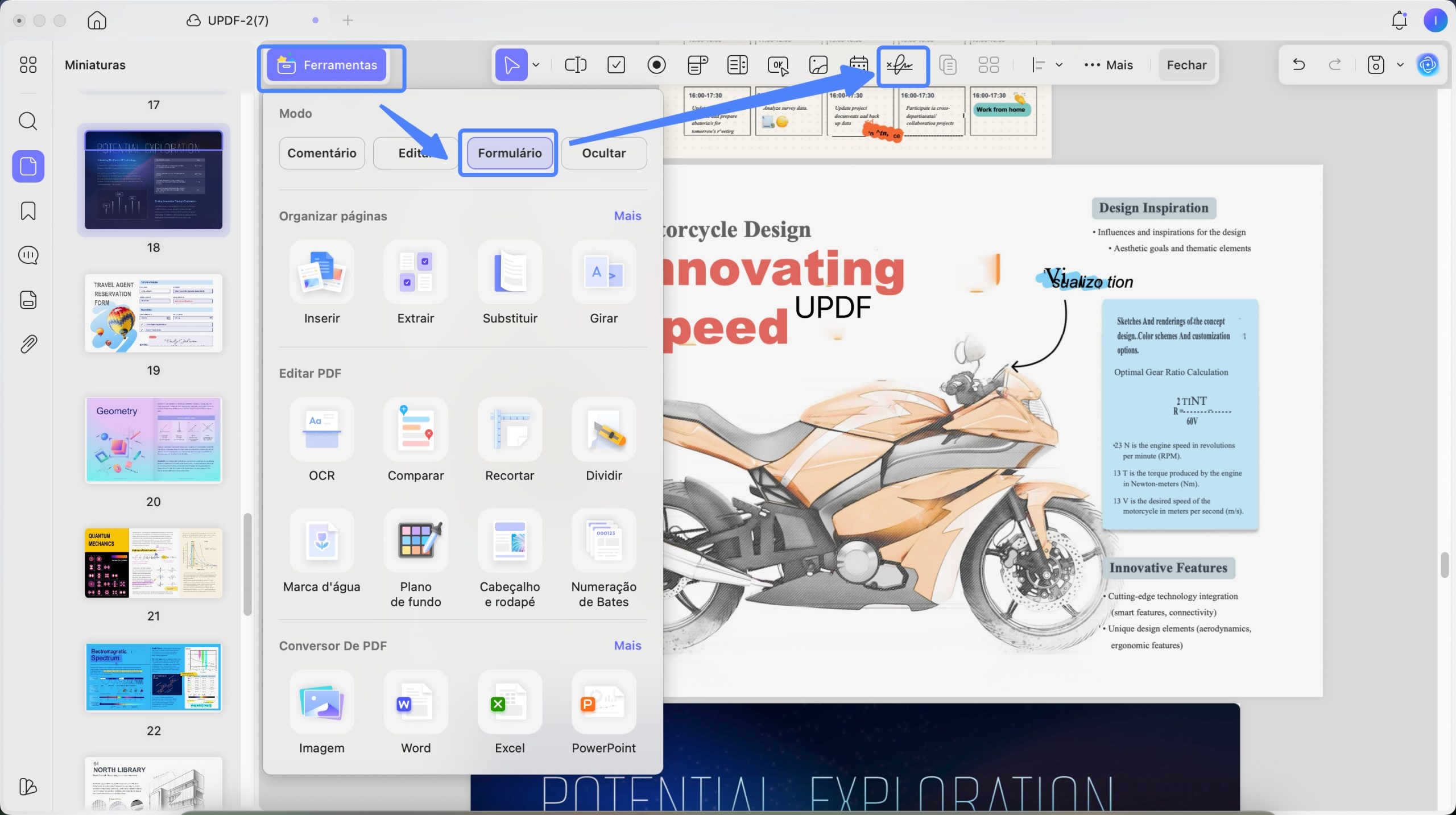The image size is (1456, 815).
Task: Select page 21 Quantum Mechanics thumbnail
Action: [x=154, y=563]
